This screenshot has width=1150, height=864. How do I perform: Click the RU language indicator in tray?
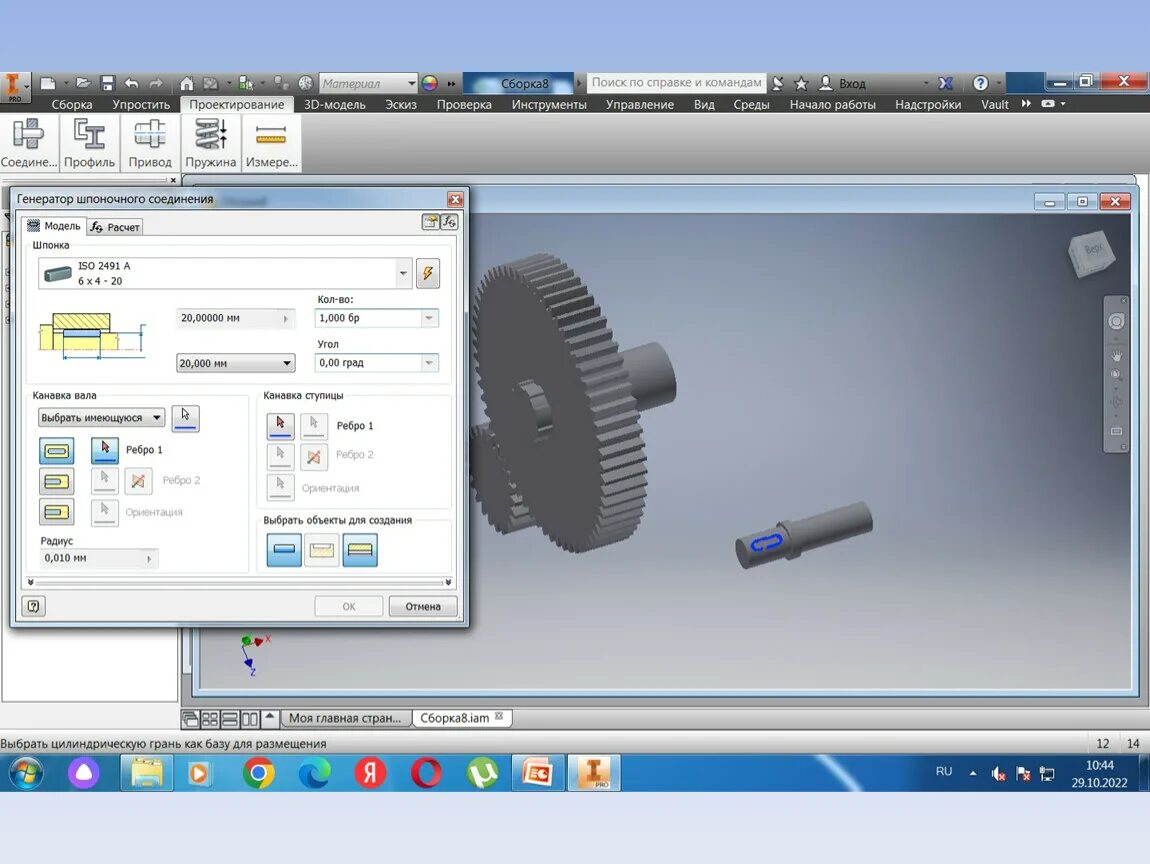(944, 772)
